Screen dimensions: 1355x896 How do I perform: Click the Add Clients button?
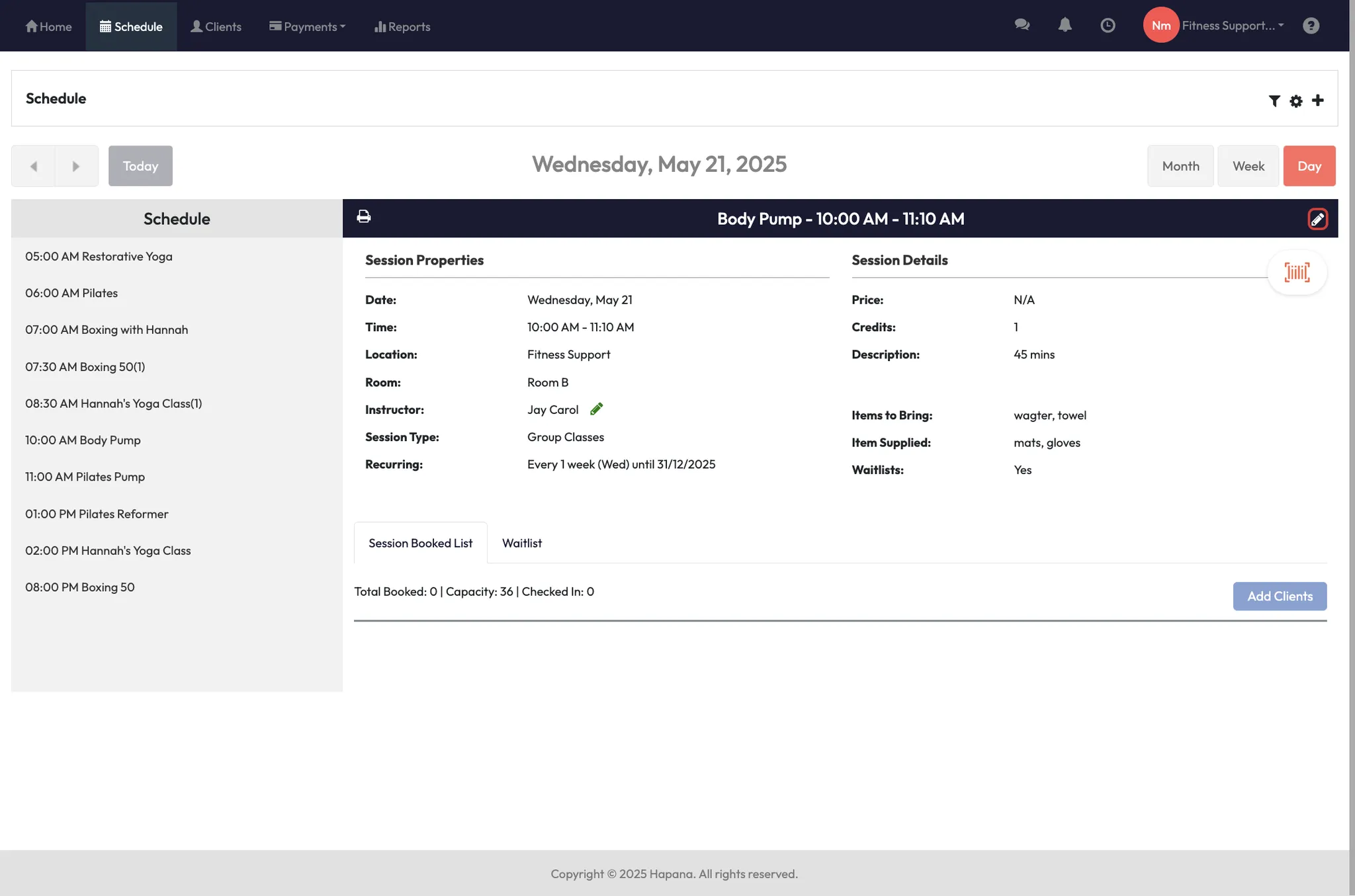[1279, 596]
